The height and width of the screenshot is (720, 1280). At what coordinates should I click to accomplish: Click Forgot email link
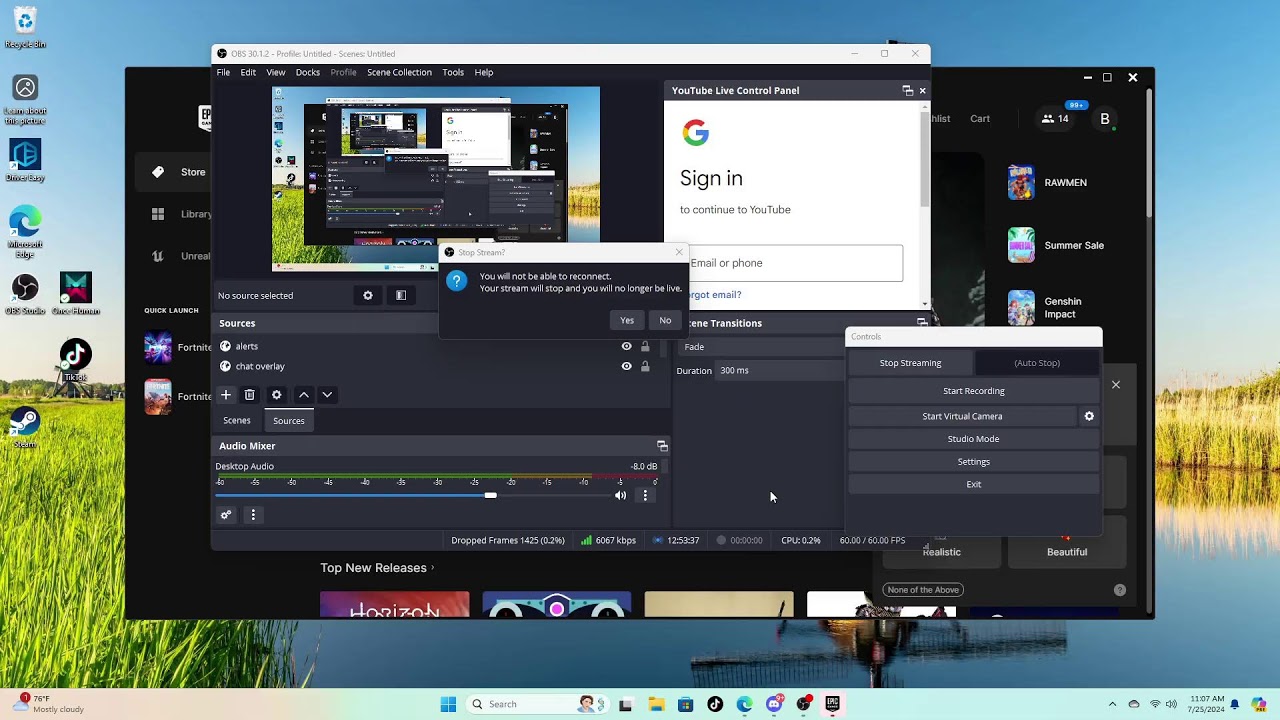coord(713,295)
